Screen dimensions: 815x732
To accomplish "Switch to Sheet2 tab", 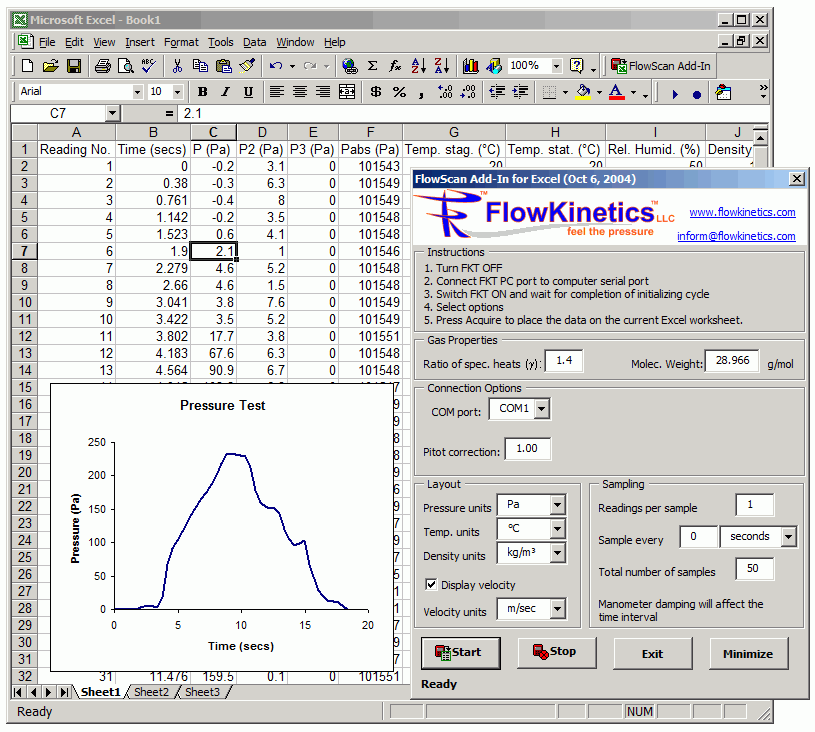I will pyautogui.click(x=152, y=692).
